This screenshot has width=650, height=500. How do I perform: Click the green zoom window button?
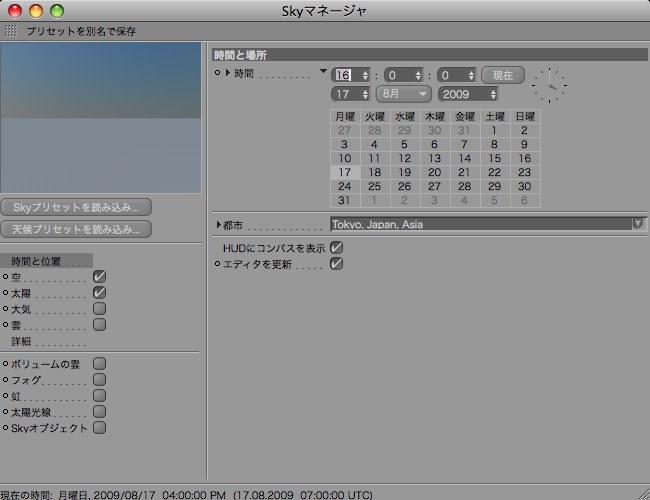(x=57, y=11)
